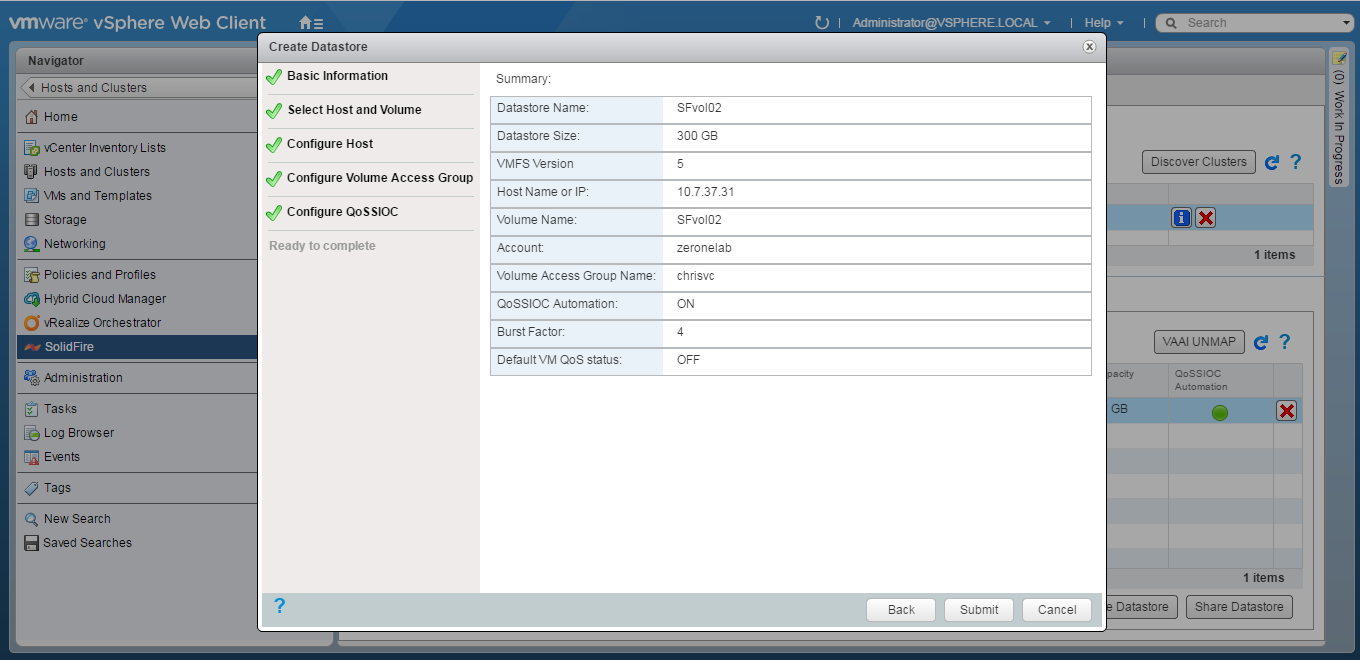The image size is (1360, 660).
Task: Click the 10.7.37.31 host IP value
Action: click(705, 192)
